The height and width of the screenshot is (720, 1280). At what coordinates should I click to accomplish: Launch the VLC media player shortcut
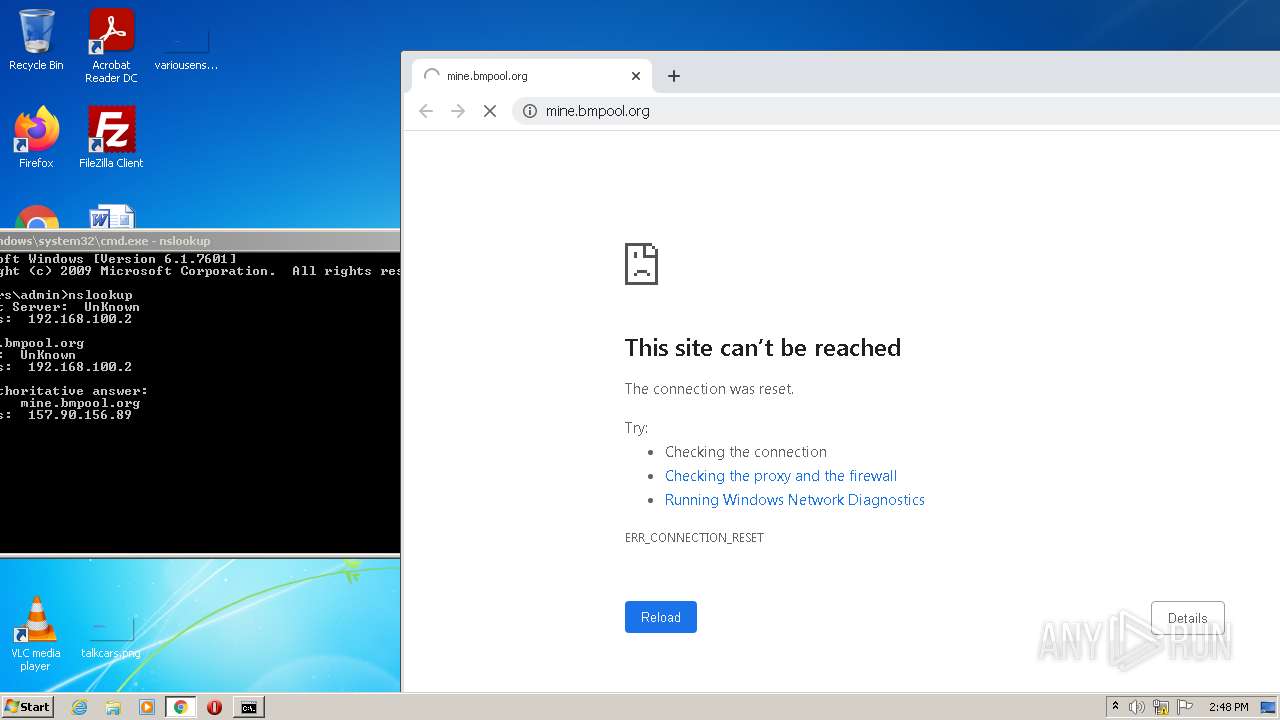[x=36, y=634]
